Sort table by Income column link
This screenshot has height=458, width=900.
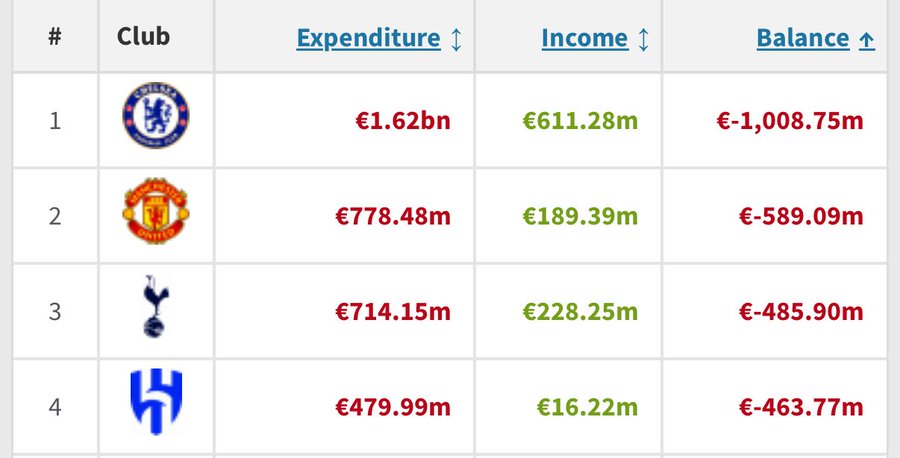(x=584, y=39)
